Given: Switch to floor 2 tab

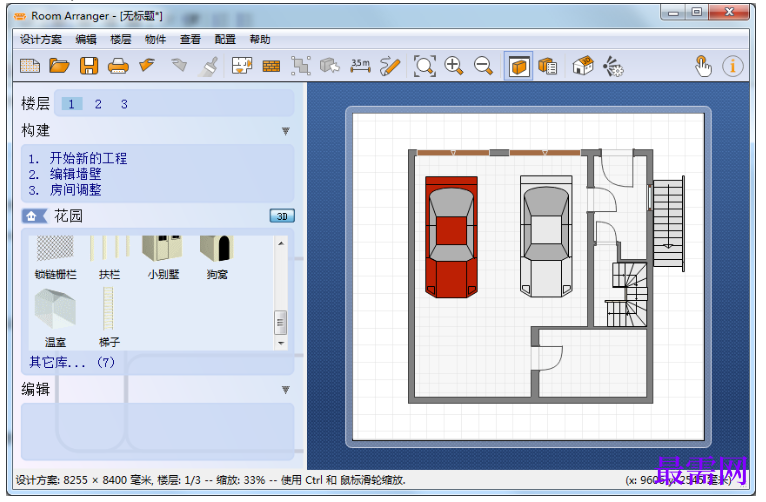Looking at the screenshot, I should pyautogui.click(x=98, y=104).
